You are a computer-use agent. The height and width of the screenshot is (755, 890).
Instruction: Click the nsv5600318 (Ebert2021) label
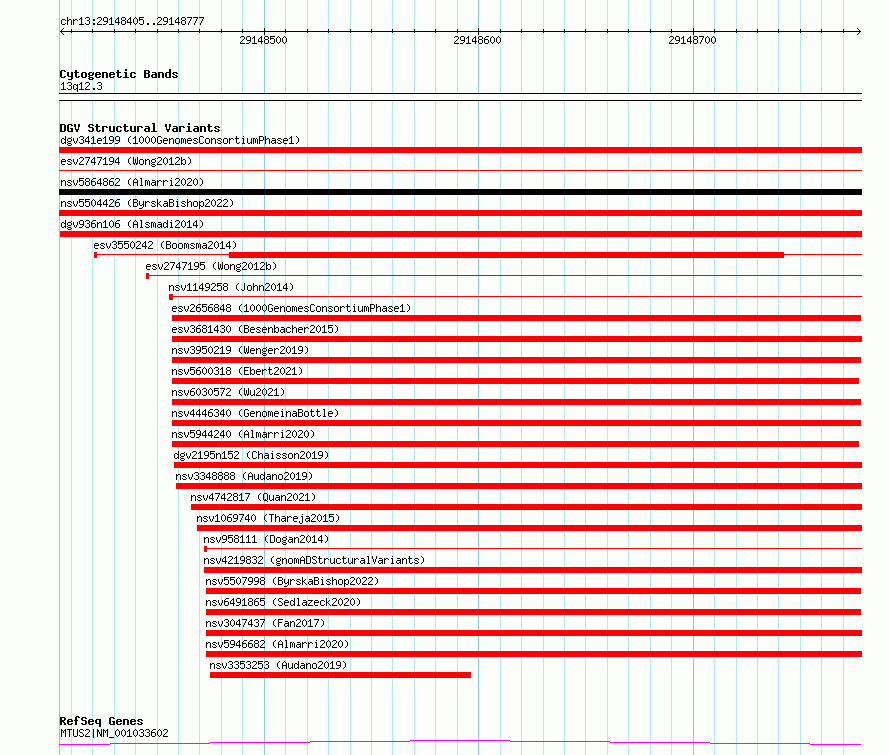(x=237, y=371)
